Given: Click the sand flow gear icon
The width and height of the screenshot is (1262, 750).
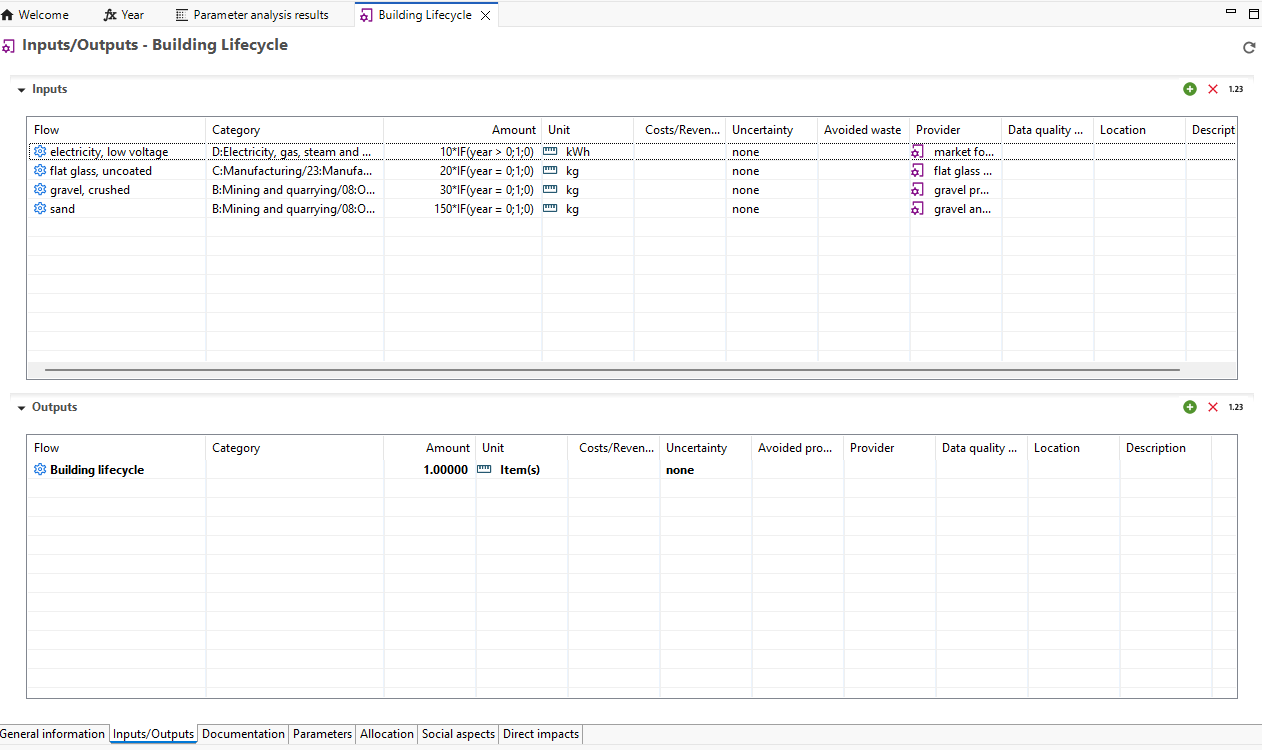Looking at the screenshot, I should 40,209.
